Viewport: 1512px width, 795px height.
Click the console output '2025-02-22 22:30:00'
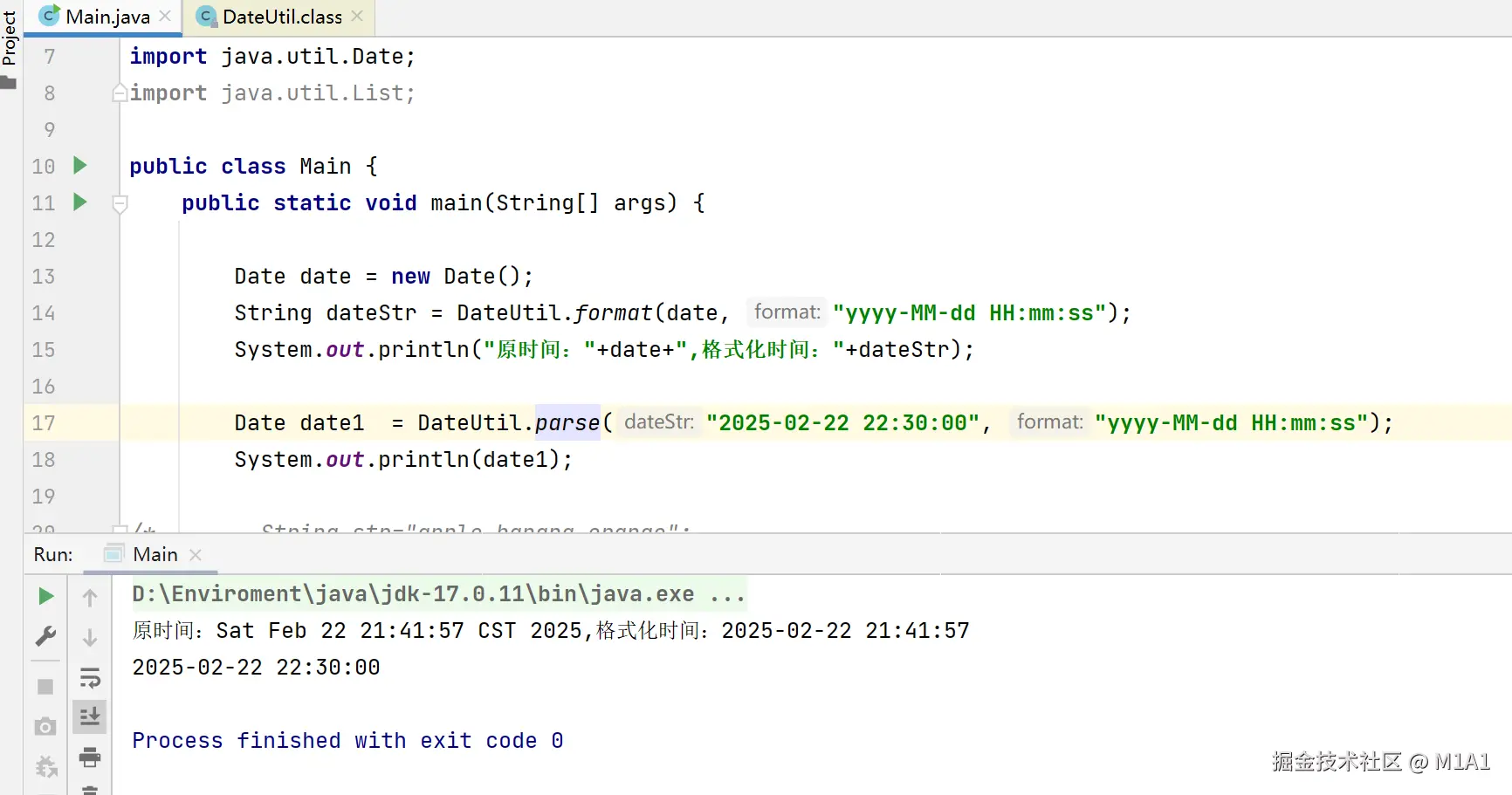256,668
